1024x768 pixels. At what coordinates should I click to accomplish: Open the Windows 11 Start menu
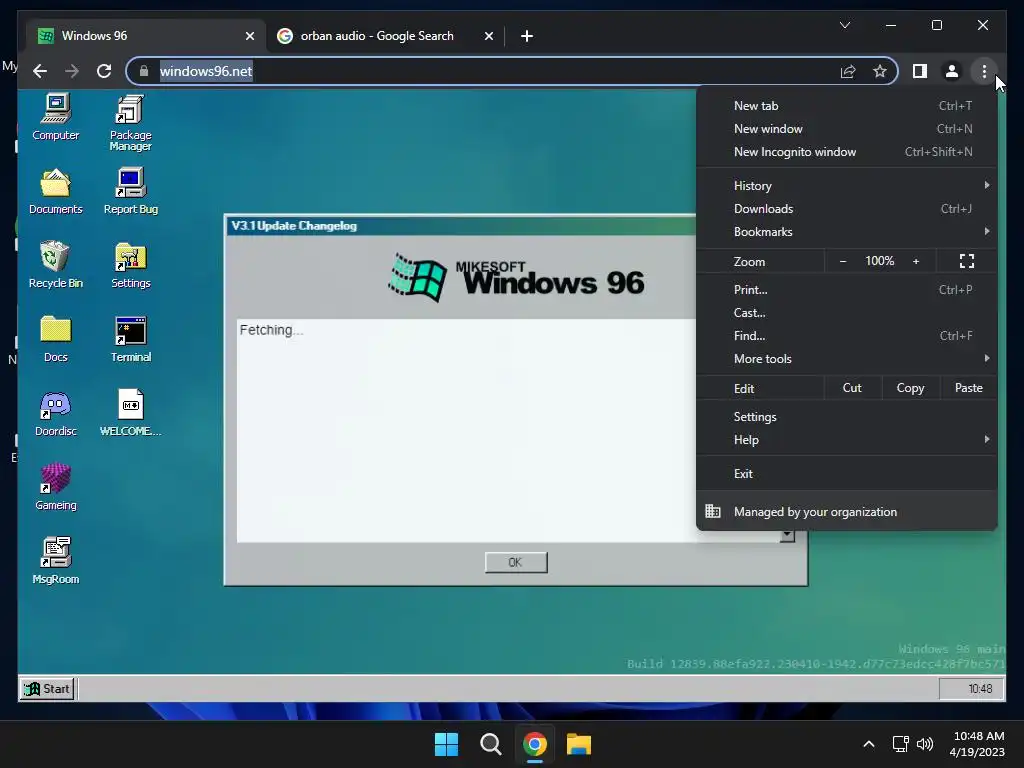pos(447,744)
